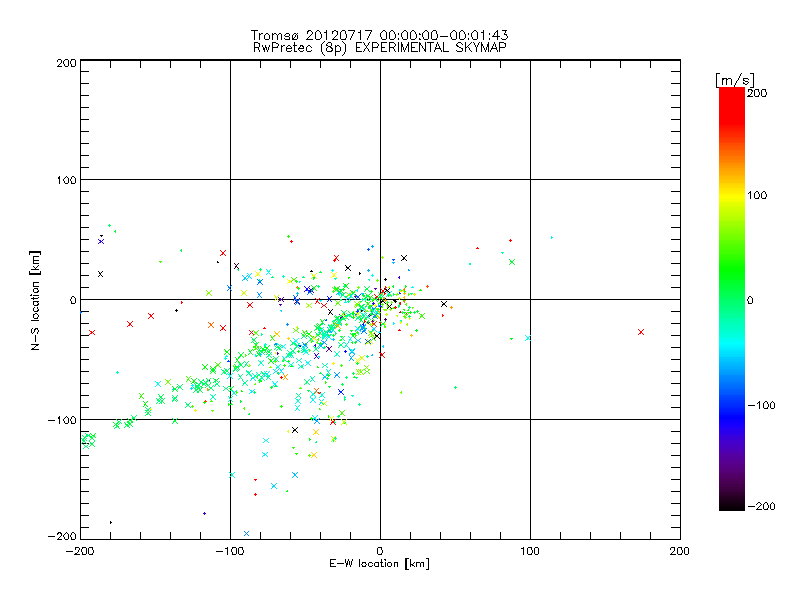Click the 0 tick label on the N-S axis
Image resolution: width=800 pixels, height=600 pixels.
point(73,300)
